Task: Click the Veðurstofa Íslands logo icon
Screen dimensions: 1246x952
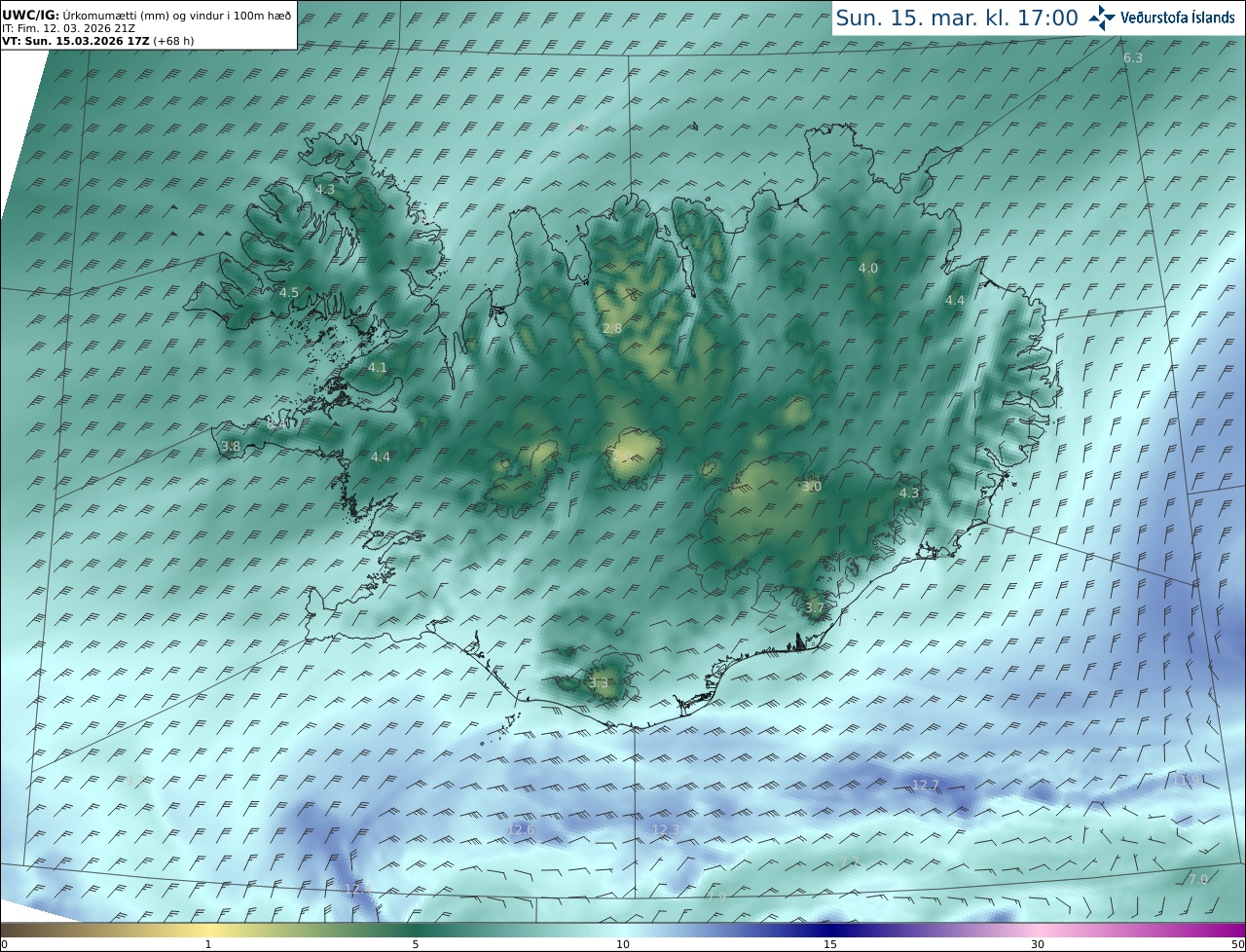Action: coord(1102,18)
